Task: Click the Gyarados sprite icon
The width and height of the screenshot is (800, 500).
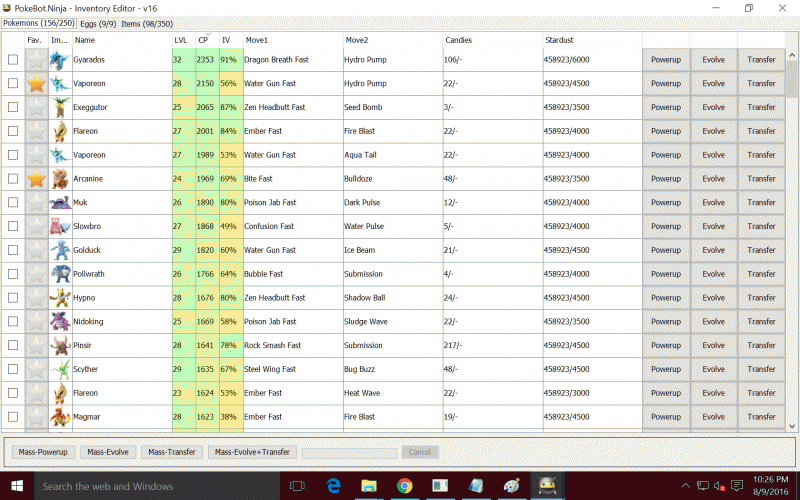Action: 60,60
